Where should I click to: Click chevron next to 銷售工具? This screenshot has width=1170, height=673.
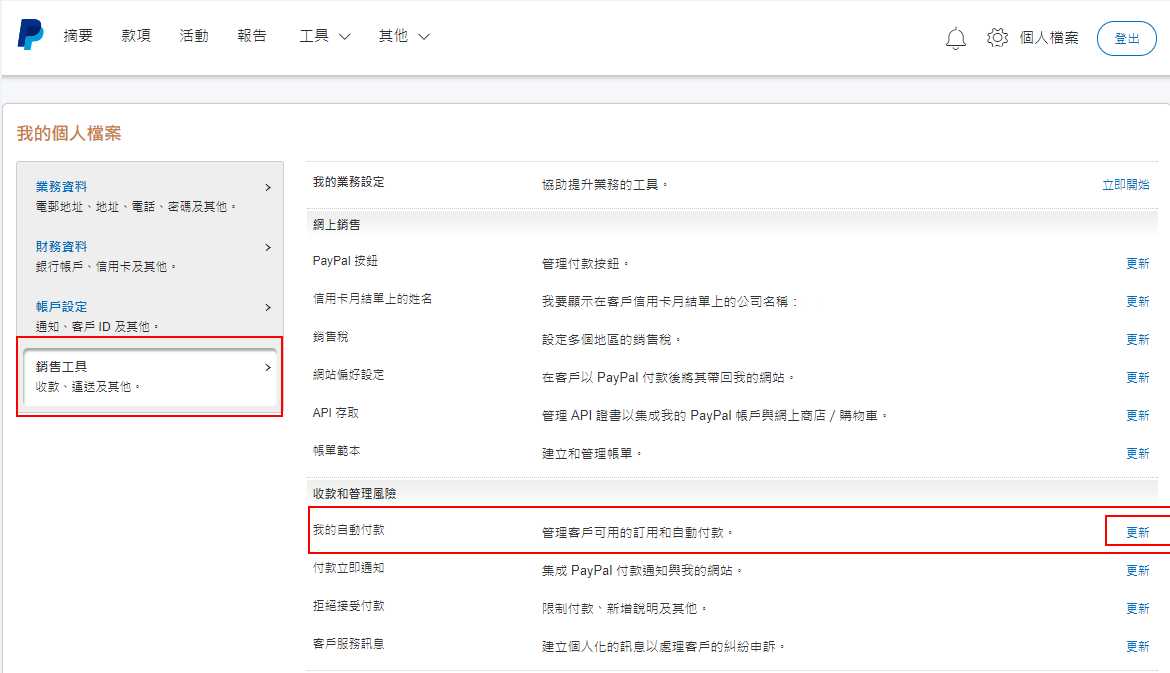pos(268,367)
